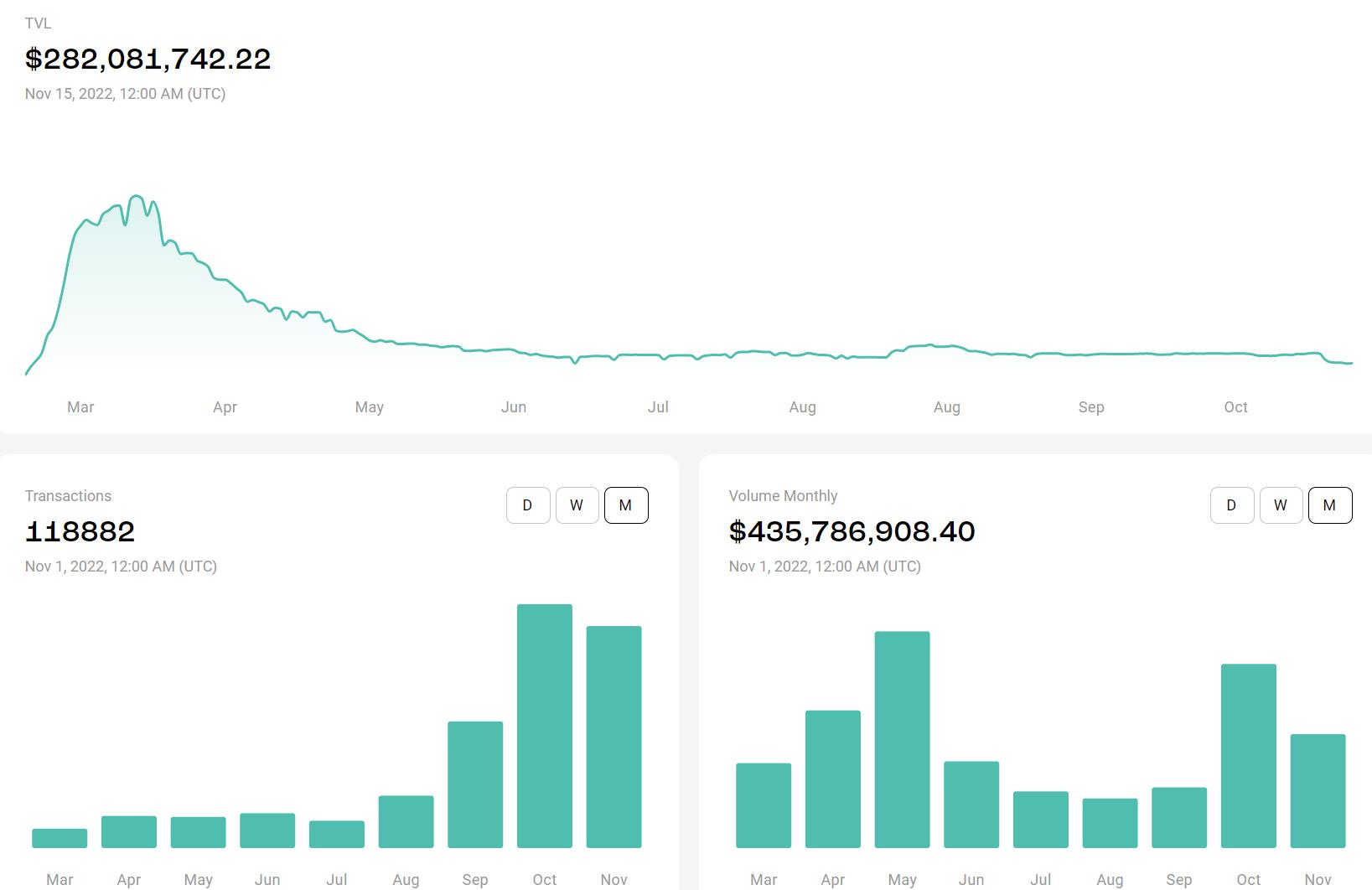Select the May bar in Volume chart
This screenshot has width=1372, height=890.
pos(902,739)
